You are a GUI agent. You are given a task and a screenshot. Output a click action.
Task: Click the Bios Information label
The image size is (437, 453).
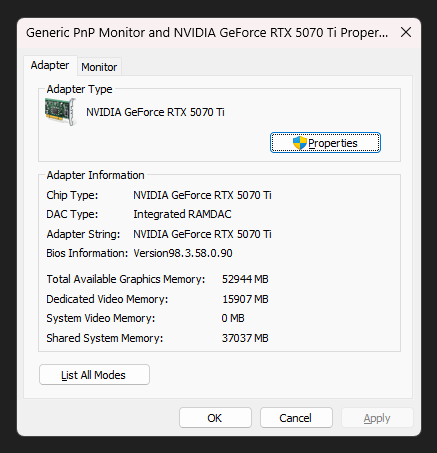(87, 253)
